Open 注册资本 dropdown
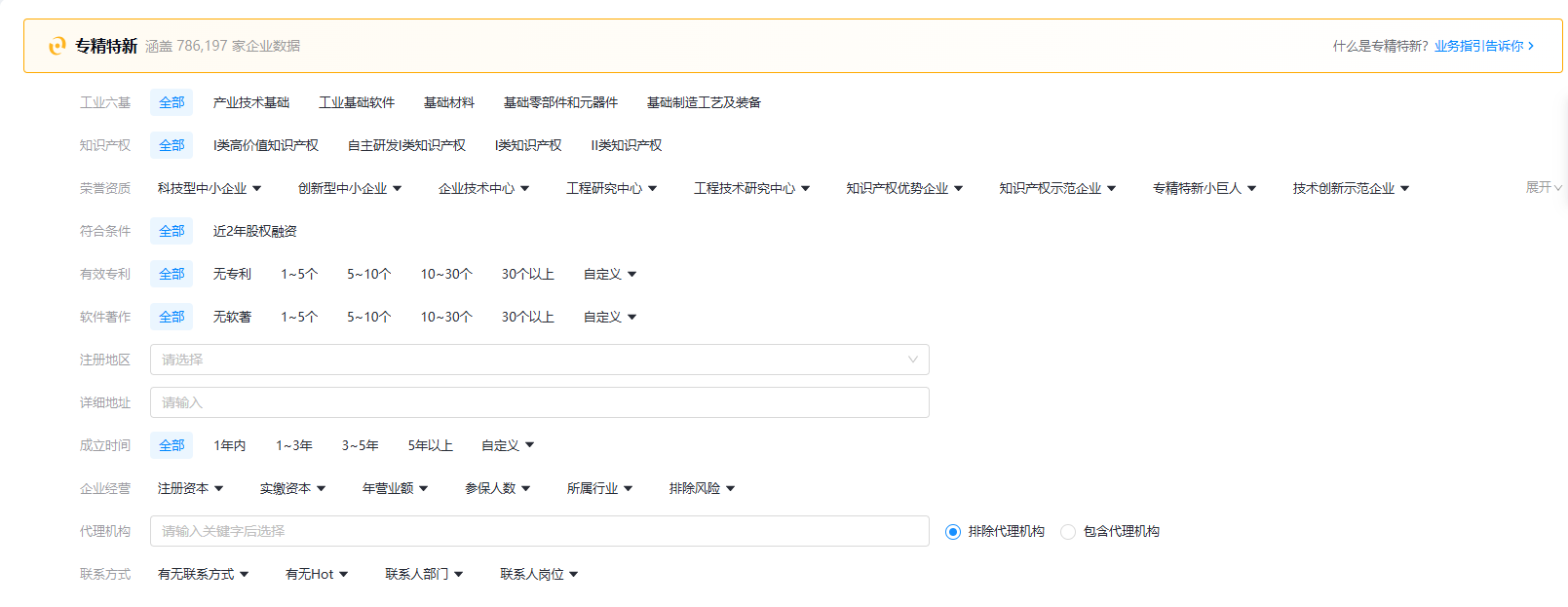The width and height of the screenshot is (1568, 607). [191, 488]
